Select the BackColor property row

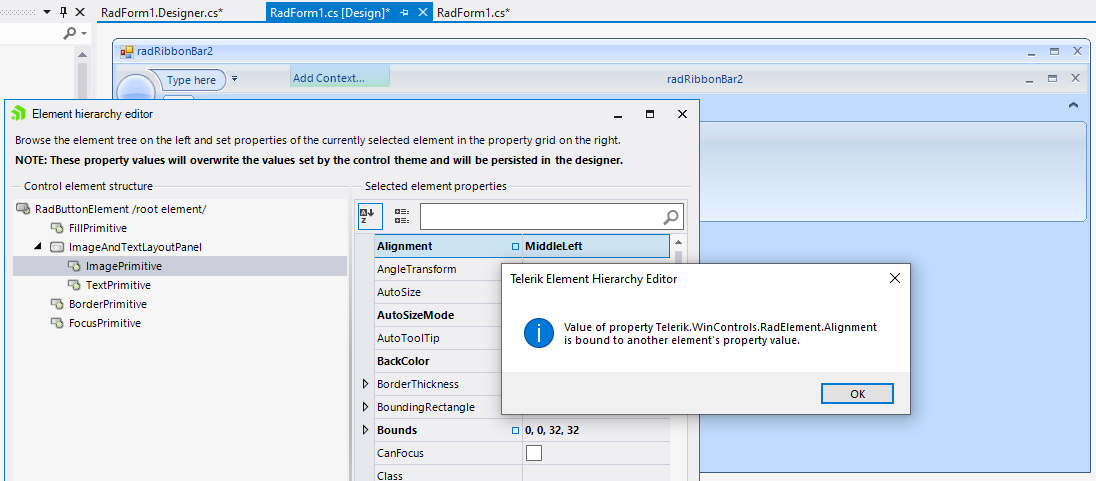coord(438,361)
